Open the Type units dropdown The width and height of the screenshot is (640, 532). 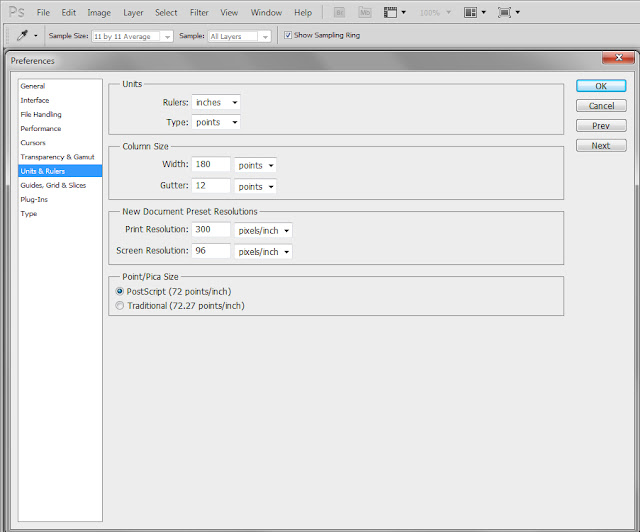point(216,122)
